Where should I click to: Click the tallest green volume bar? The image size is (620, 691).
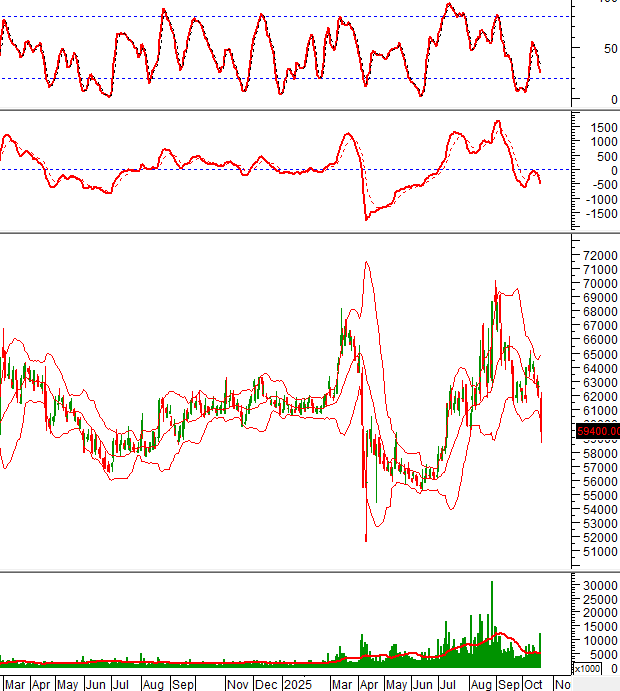(491, 620)
